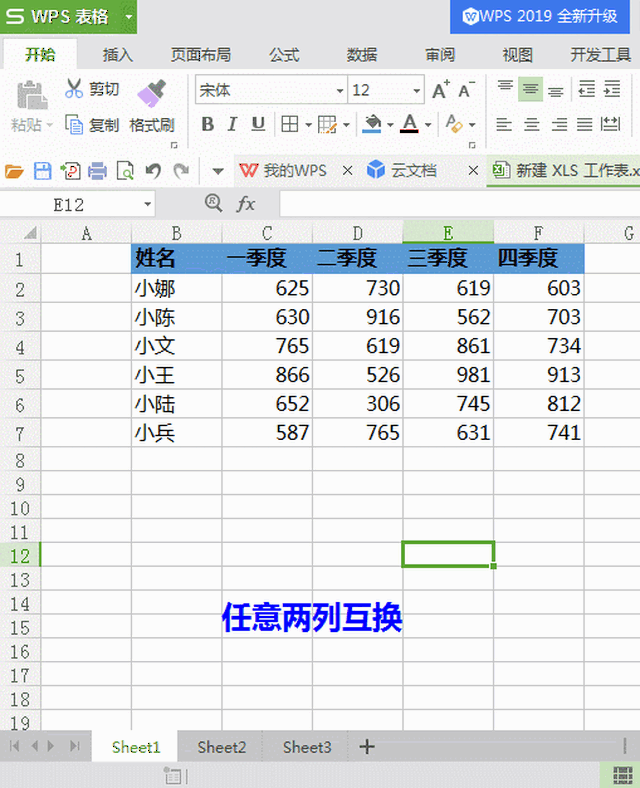Click the insert function fx icon
Viewport: 640px width, 788px height.
coord(246,204)
